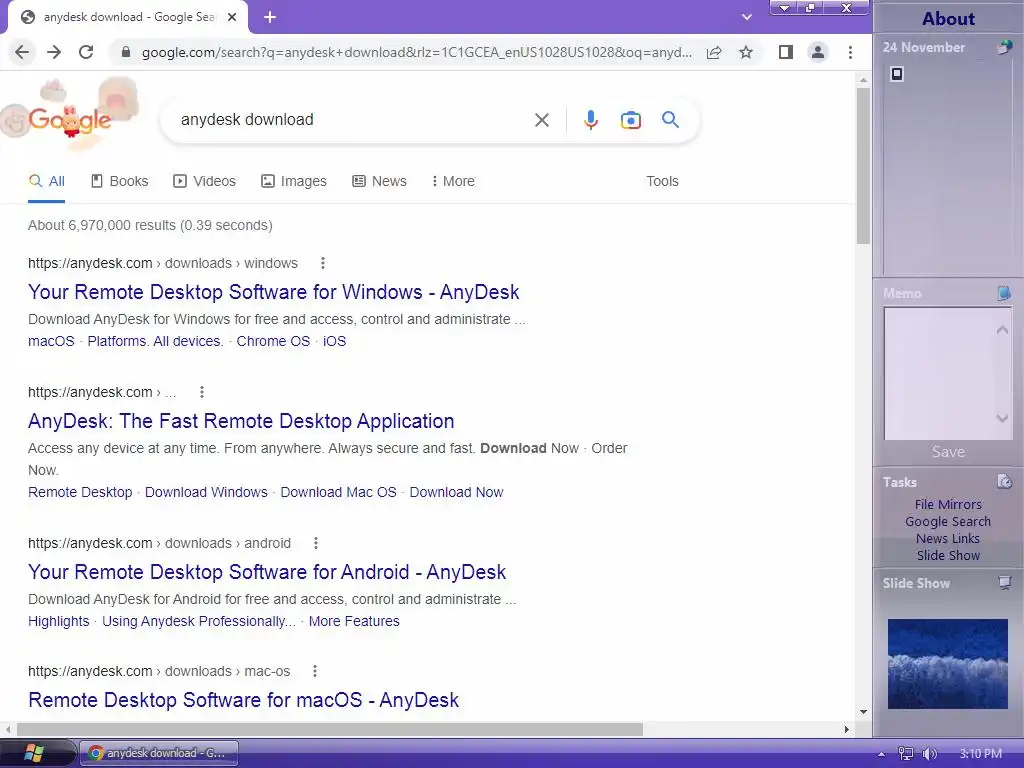Open the Chrome side panel
The height and width of the screenshot is (768, 1024).
click(786, 52)
